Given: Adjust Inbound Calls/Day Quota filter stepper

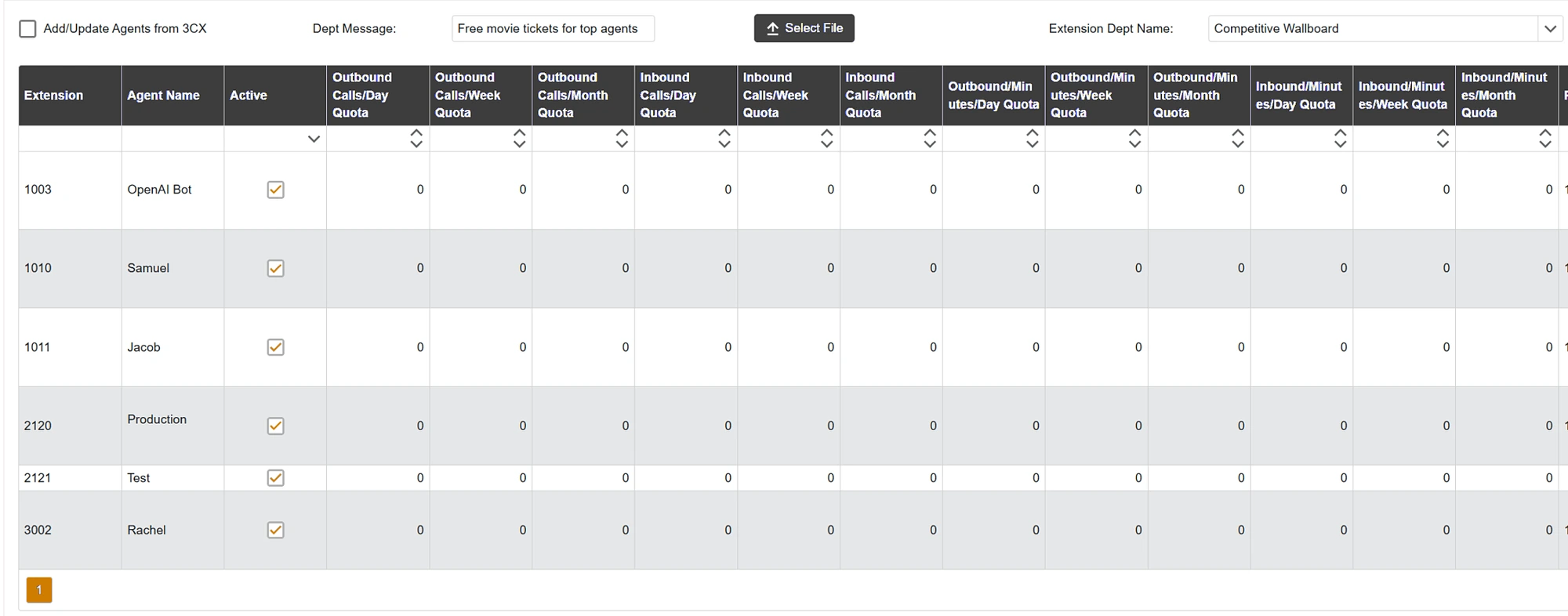Looking at the screenshot, I should pyautogui.click(x=724, y=139).
